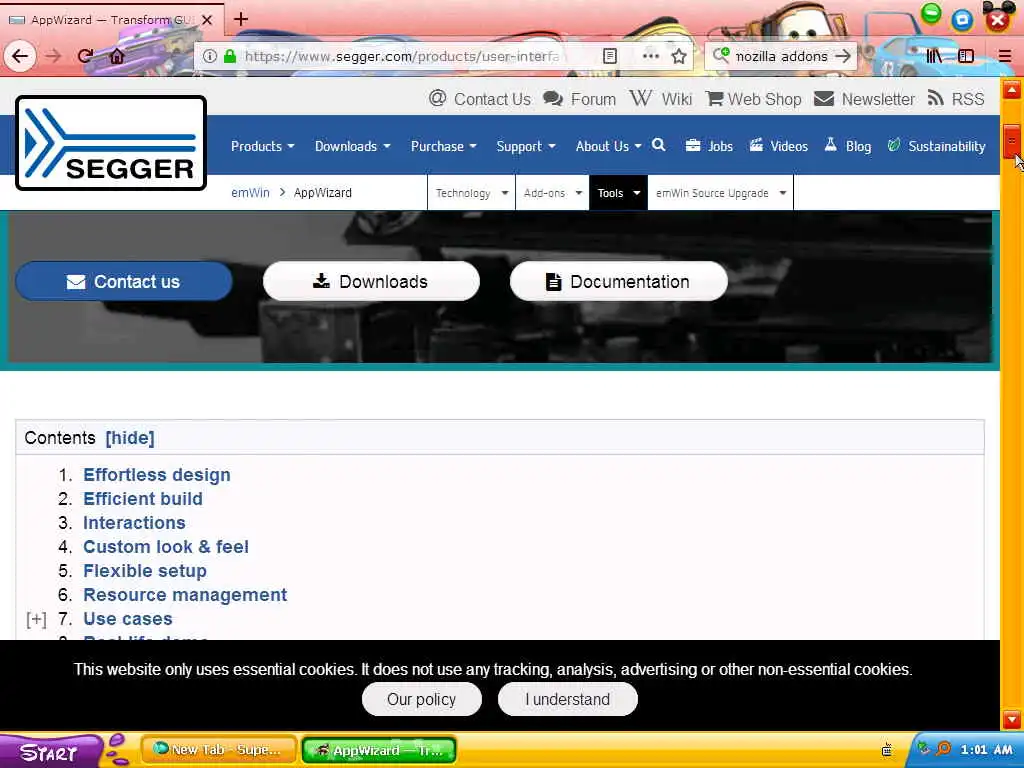Open the emWin Source Upgrade dropdown
Viewport: 1024px width, 768px height.
(721, 193)
